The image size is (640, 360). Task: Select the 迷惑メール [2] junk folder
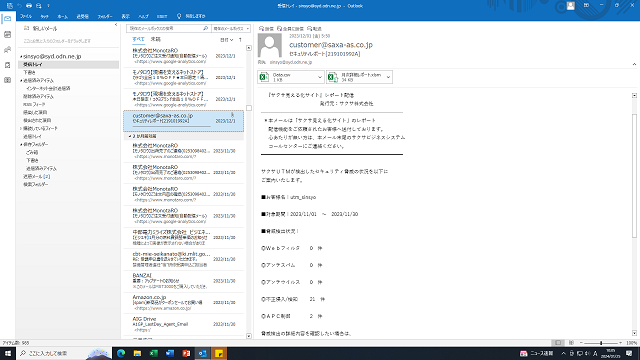36,176
